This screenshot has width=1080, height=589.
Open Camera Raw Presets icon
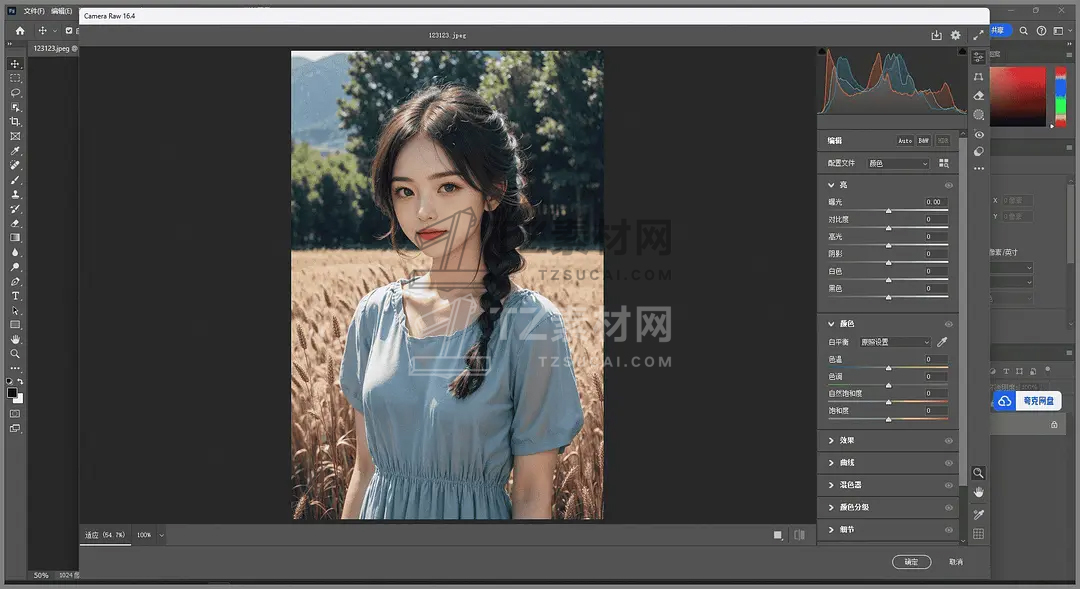pyautogui.click(x=978, y=151)
